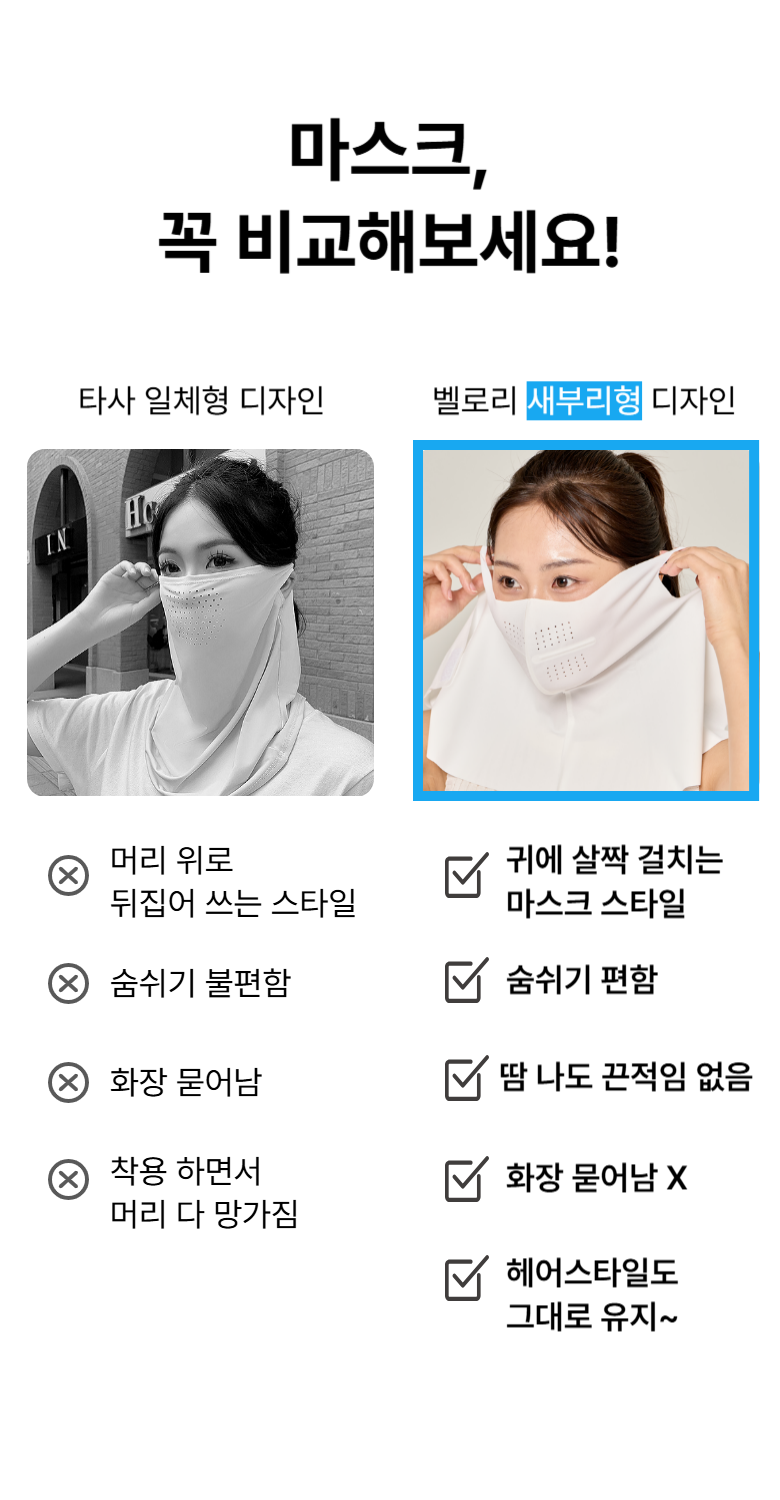
Task: Toggle the checkbox next to 숨쉬기 편함
Action: 466,980
